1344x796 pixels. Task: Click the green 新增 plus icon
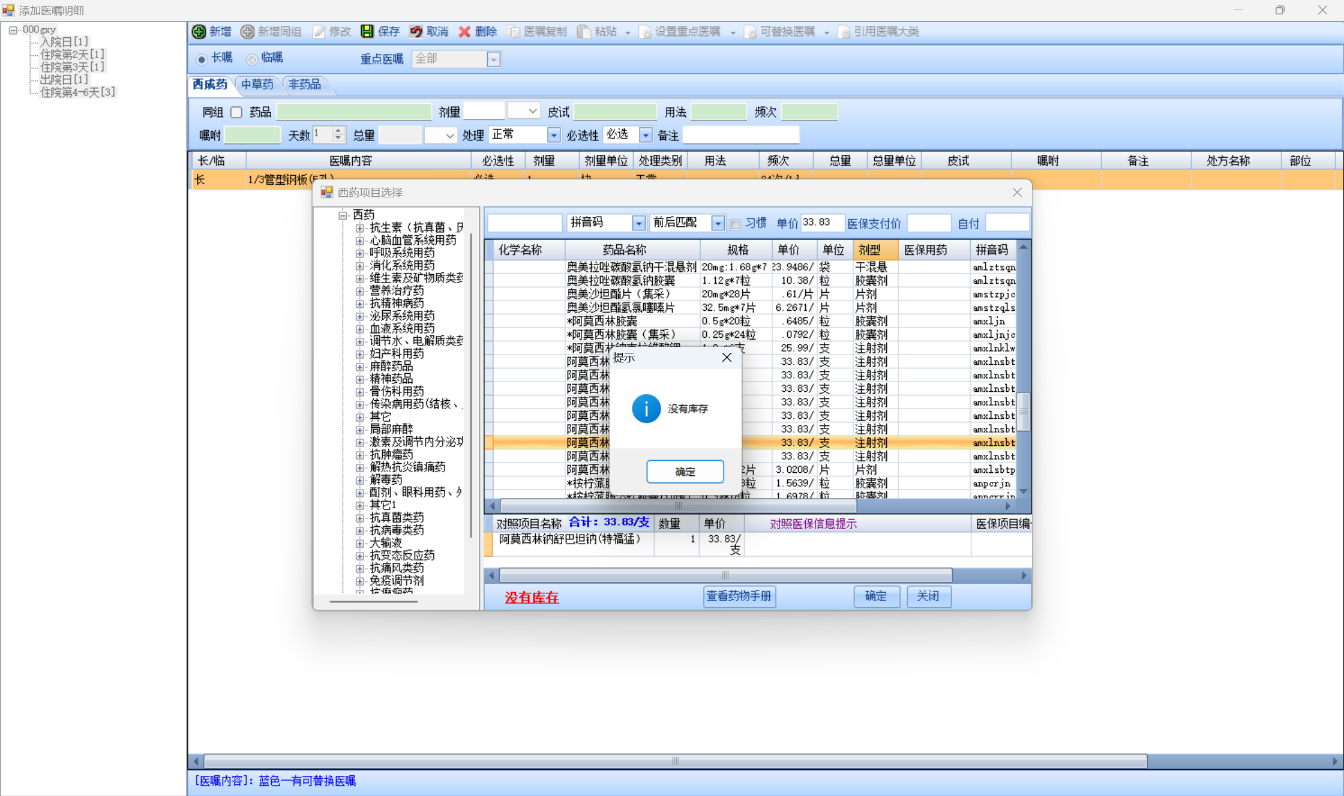pos(199,32)
